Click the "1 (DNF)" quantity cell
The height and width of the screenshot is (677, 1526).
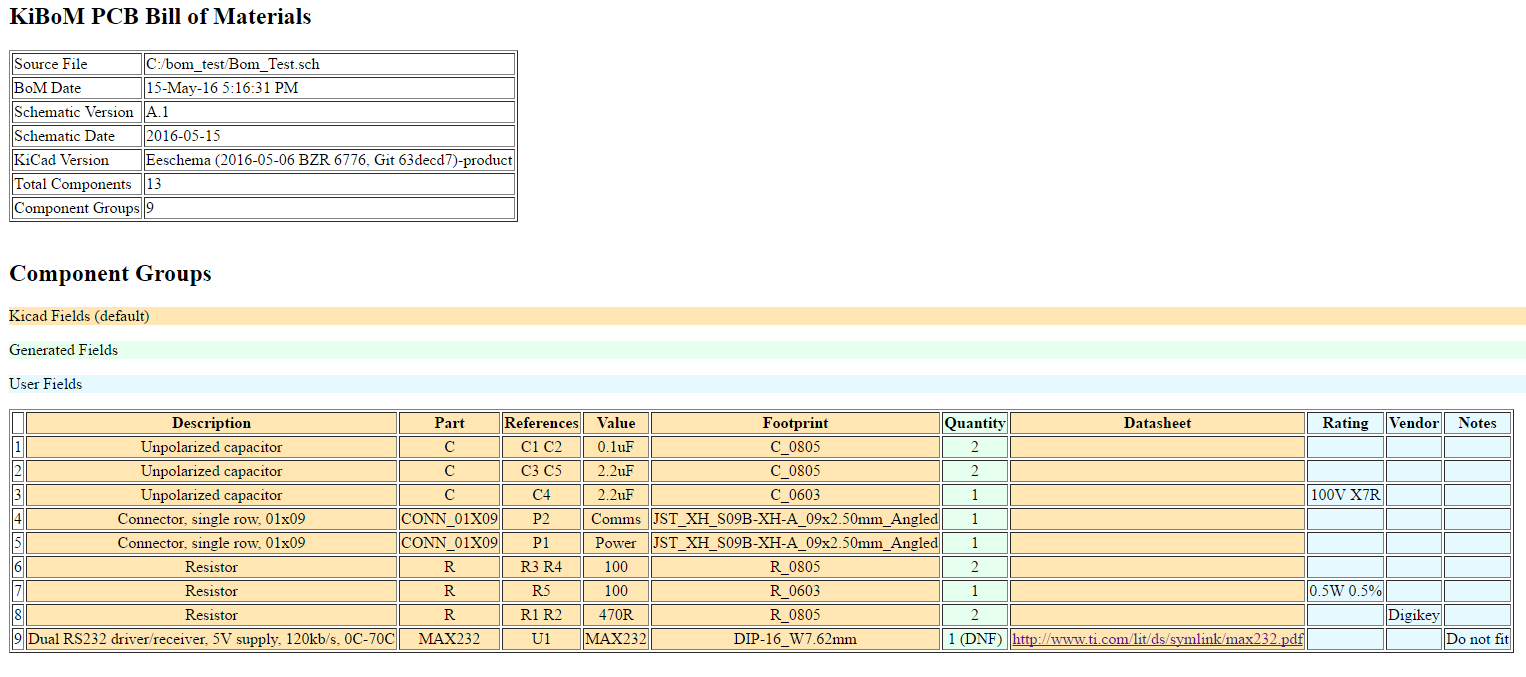click(x=974, y=639)
